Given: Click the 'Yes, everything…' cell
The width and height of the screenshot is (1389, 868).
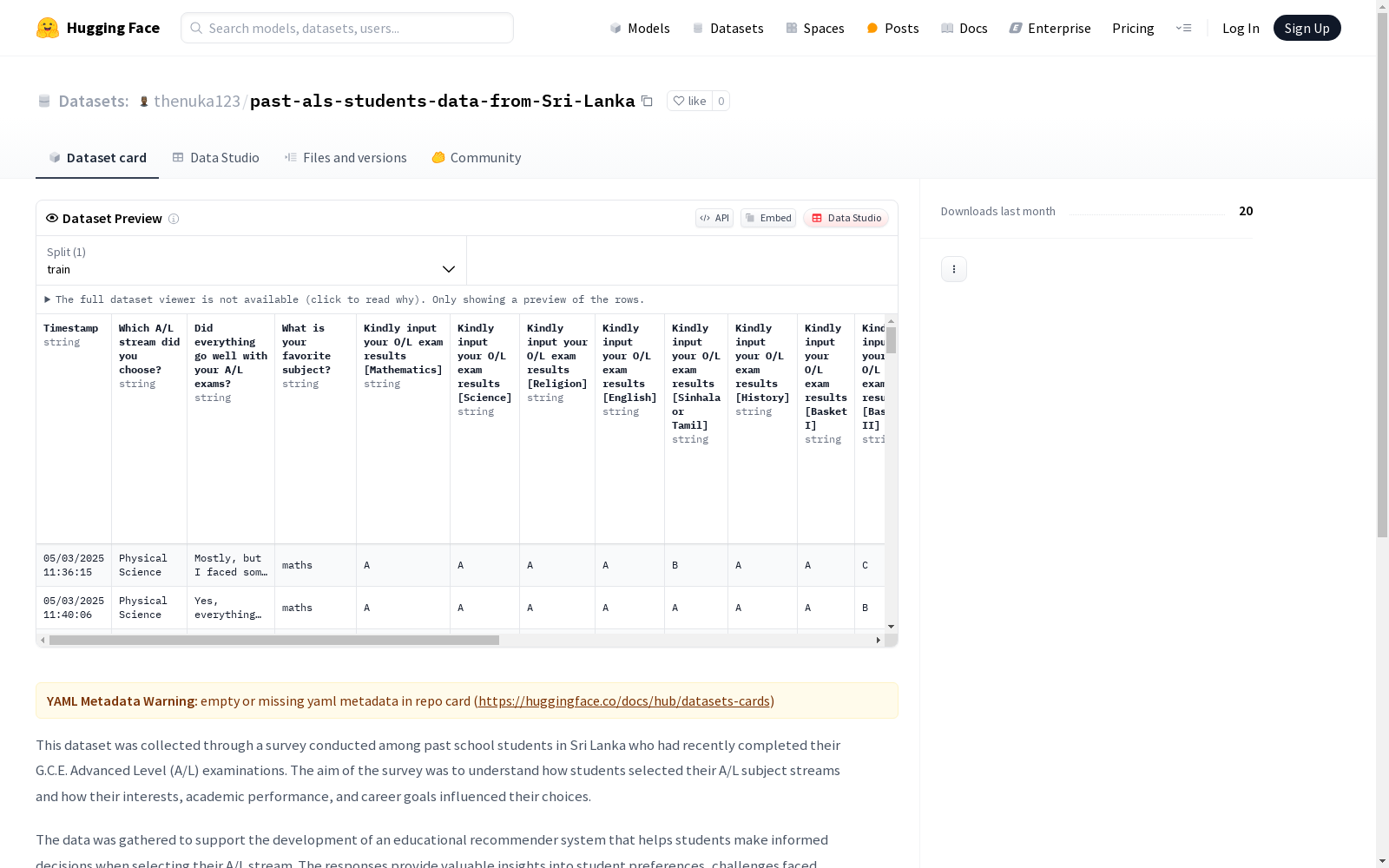Looking at the screenshot, I should (231, 608).
